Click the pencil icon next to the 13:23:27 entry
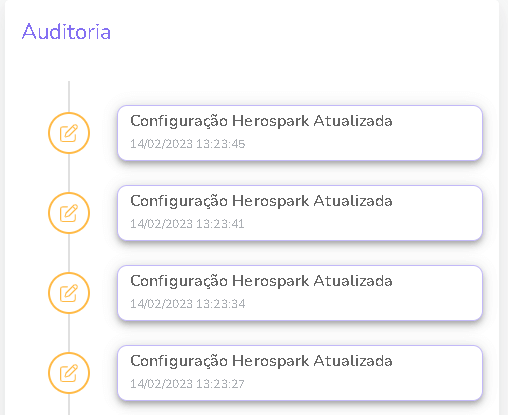 pyautogui.click(x=69, y=373)
